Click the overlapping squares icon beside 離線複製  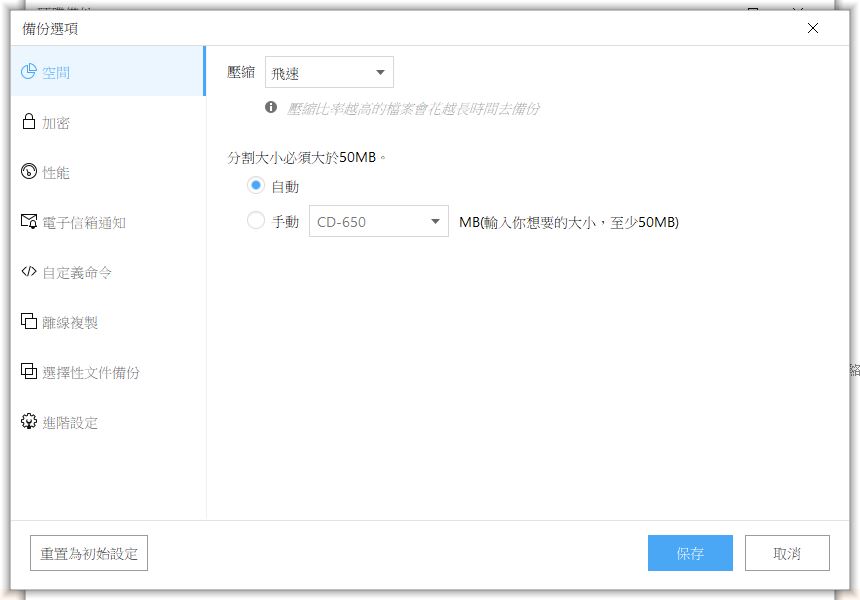click(29, 321)
